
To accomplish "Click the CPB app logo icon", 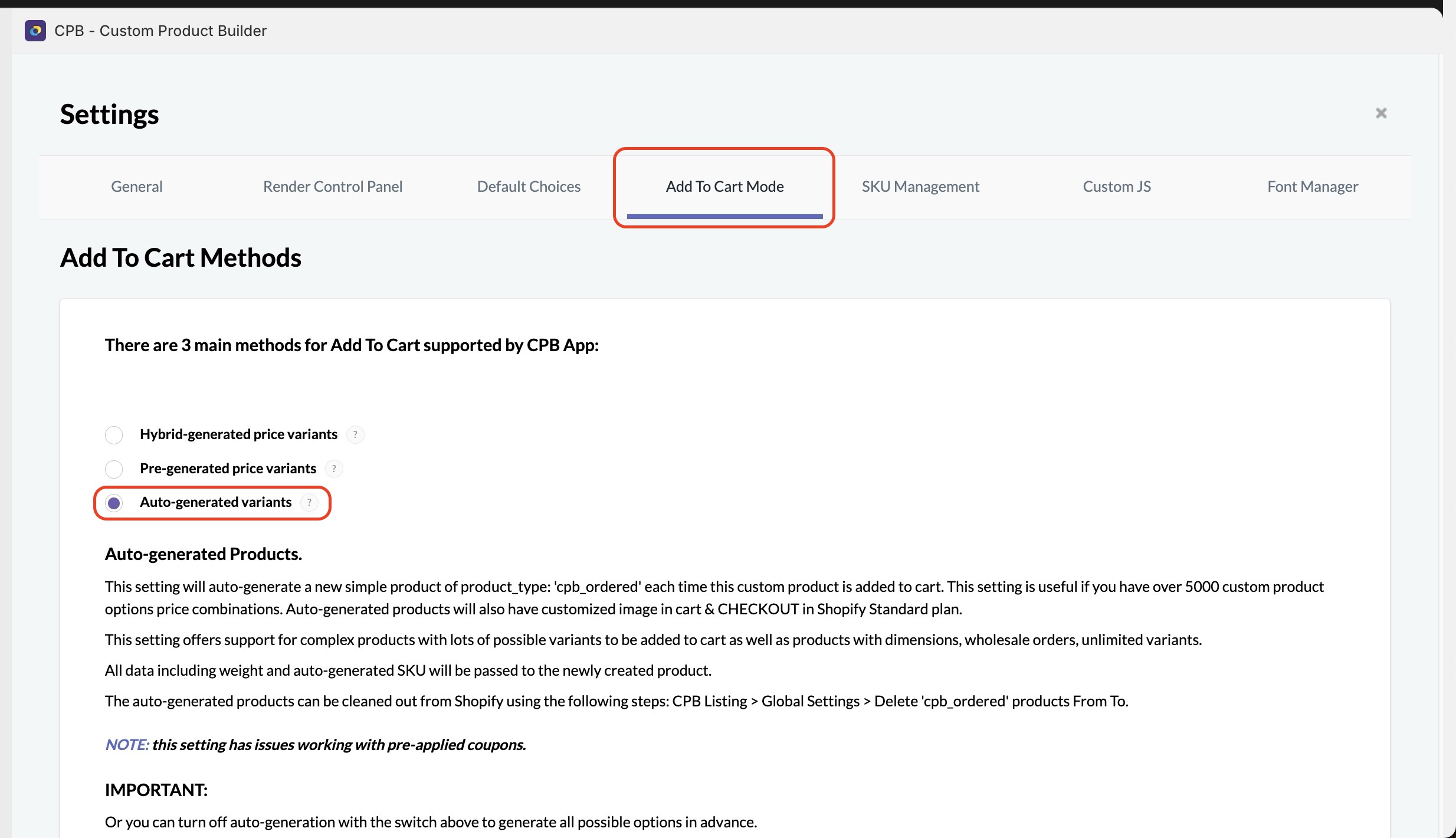I will click(x=35, y=31).
